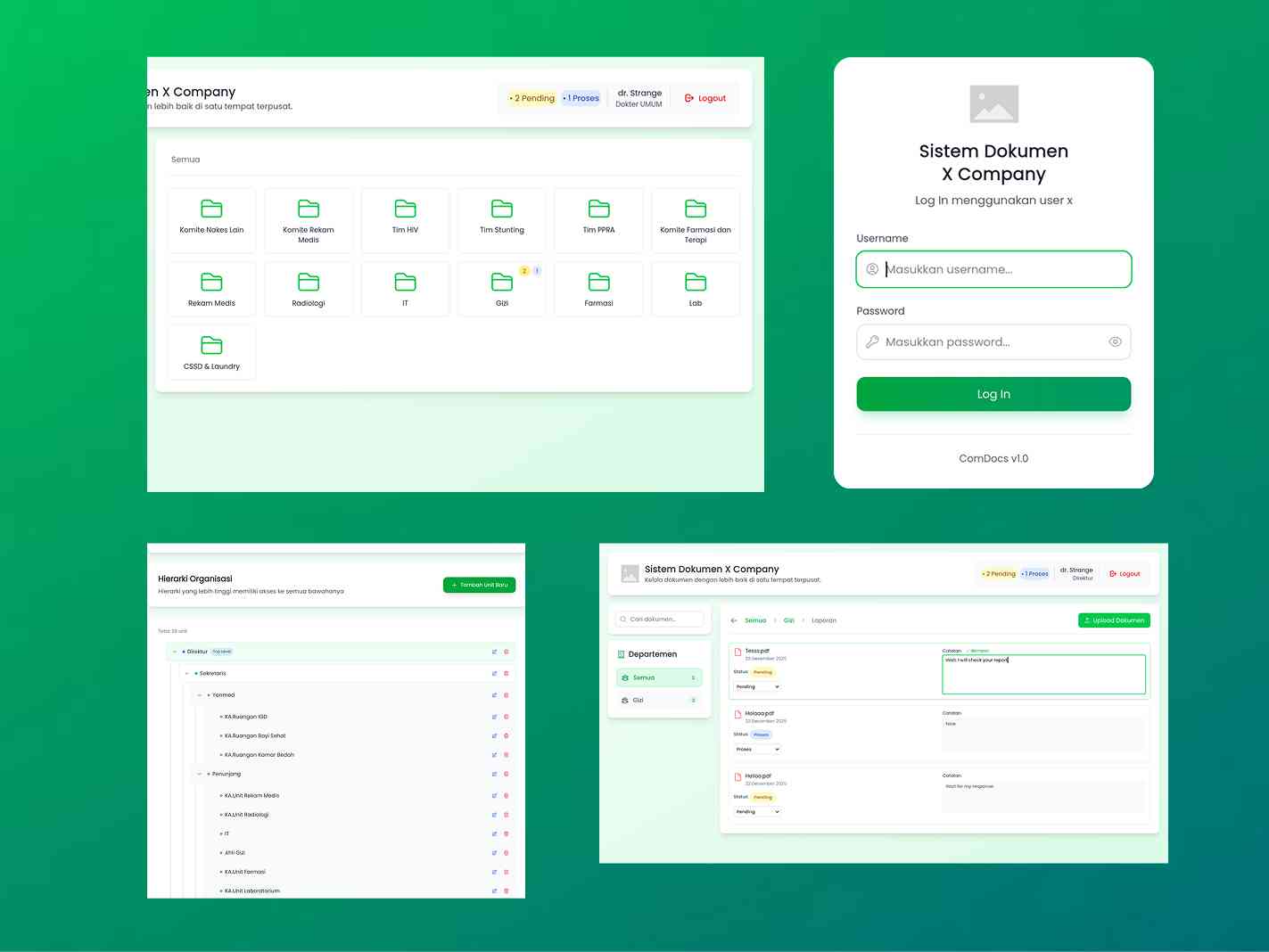Image resolution: width=1269 pixels, height=952 pixels.
Task: Collapse the Yanmed tree node
Action: (199, 695)
